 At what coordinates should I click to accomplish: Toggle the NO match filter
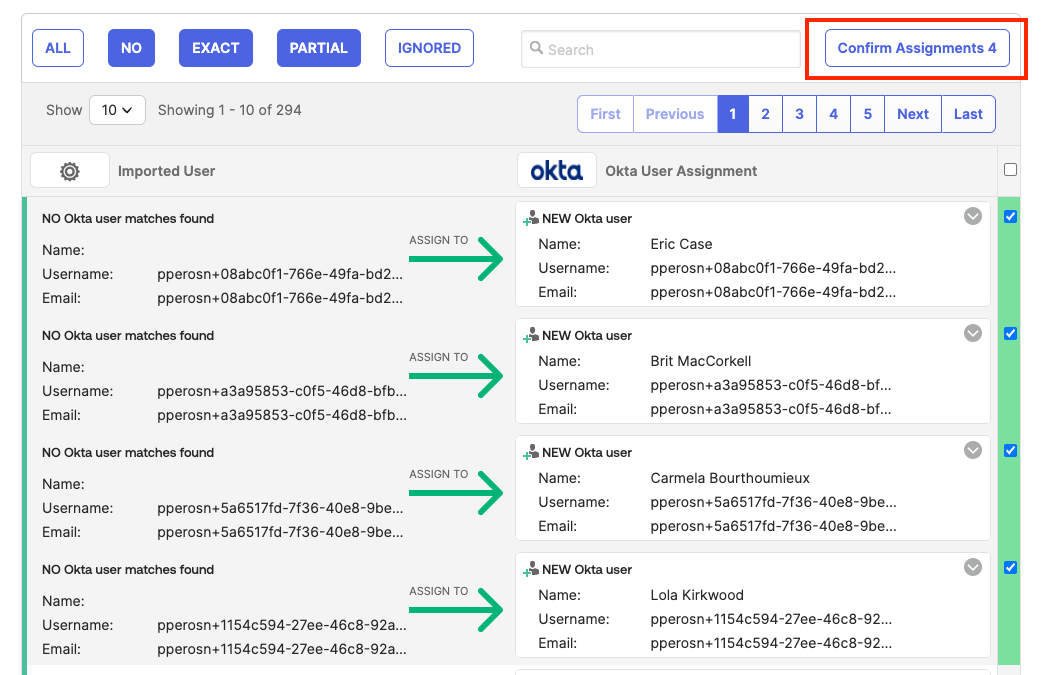(131, 48)
